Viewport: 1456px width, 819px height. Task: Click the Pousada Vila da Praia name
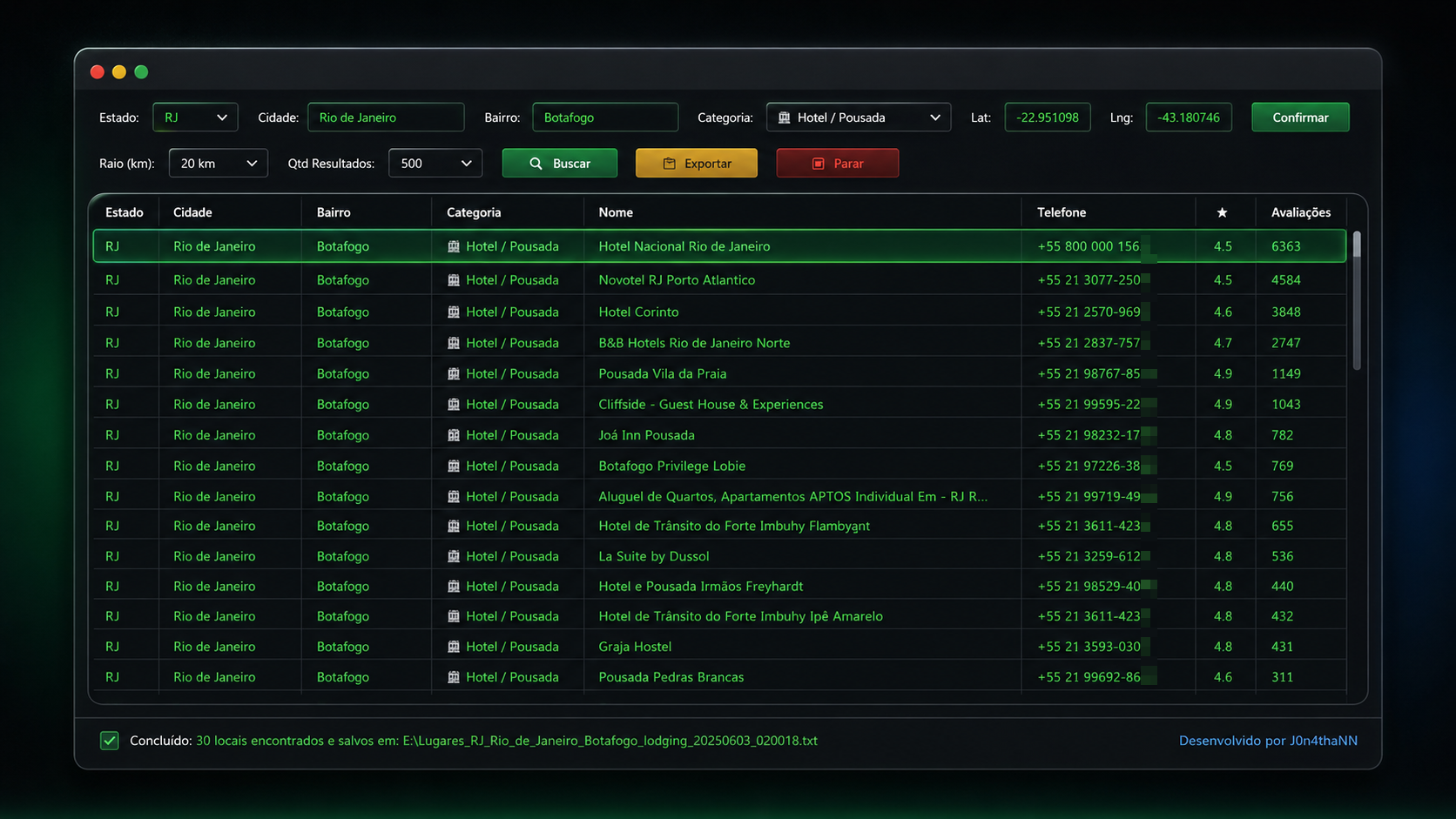tap(662, 373)
